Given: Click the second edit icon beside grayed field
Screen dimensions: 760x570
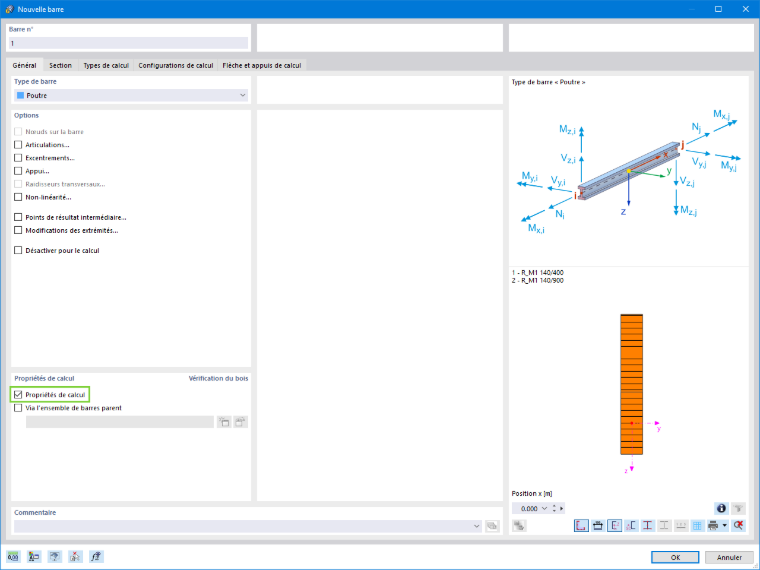Looking at the screenshot, I should 240,422.
